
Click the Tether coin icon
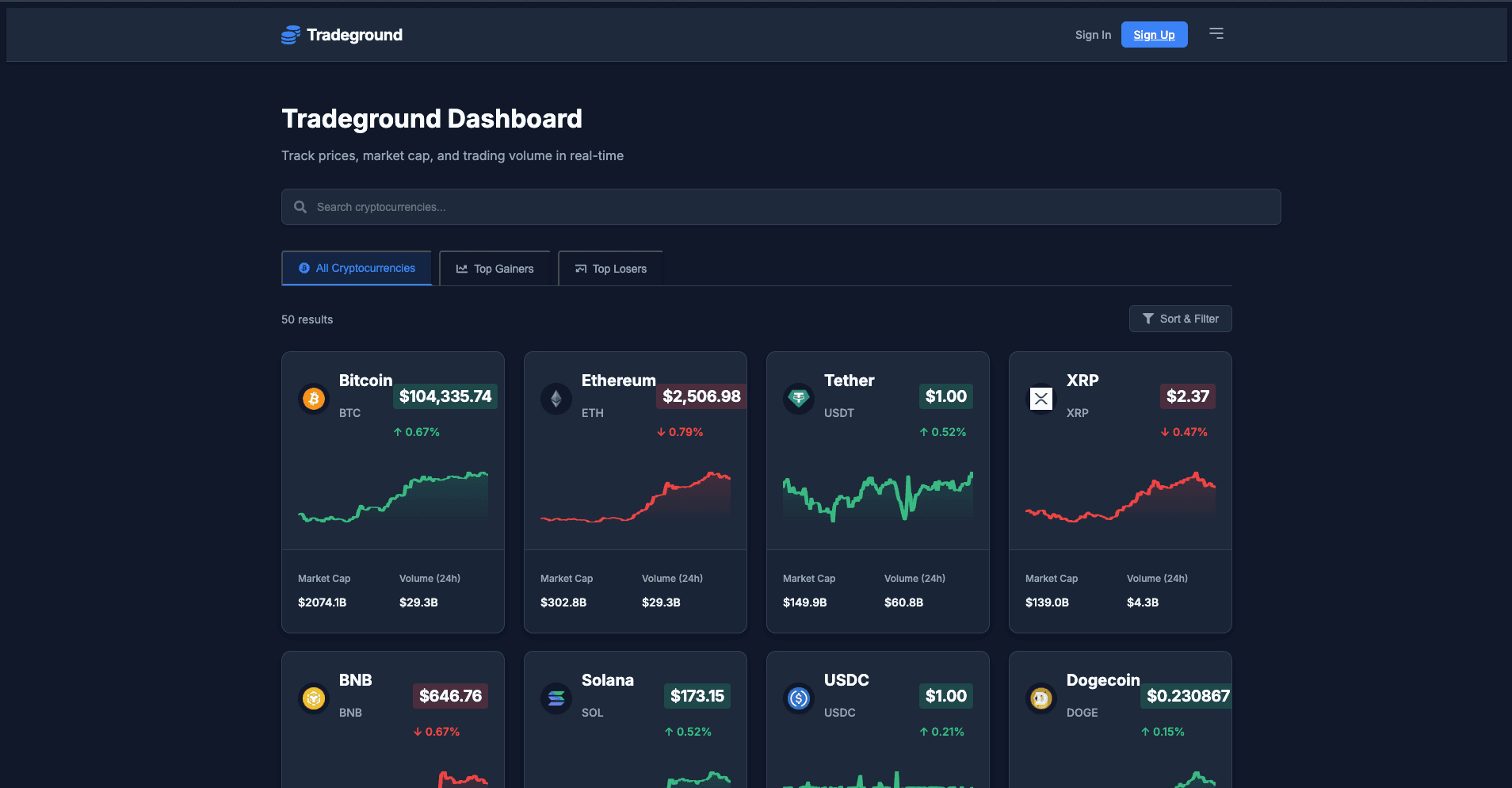point(799,398)
